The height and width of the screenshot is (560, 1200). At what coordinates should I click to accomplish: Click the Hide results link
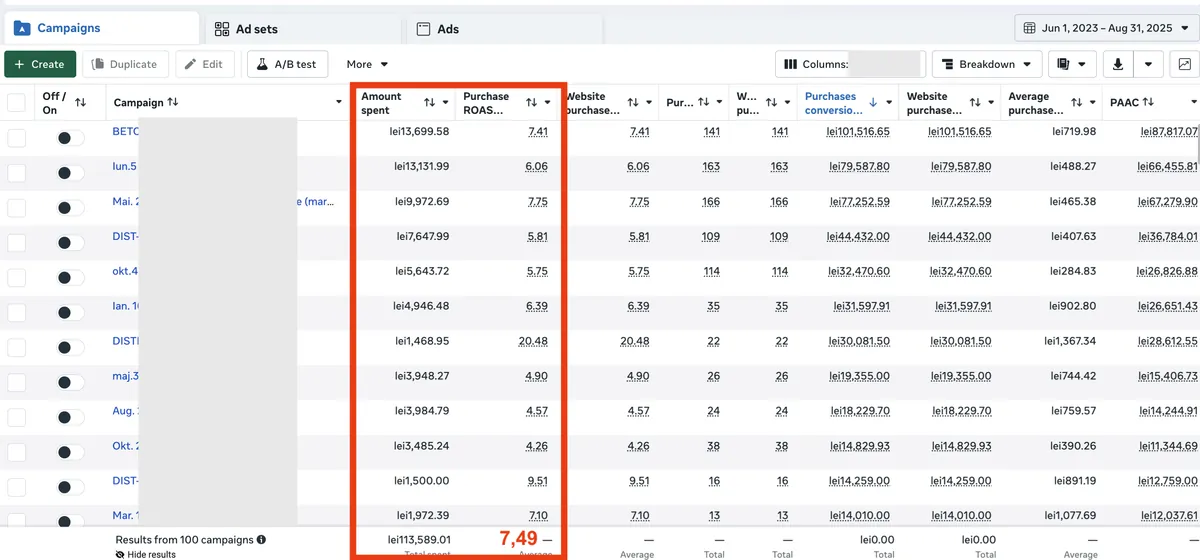pos(146,554)
